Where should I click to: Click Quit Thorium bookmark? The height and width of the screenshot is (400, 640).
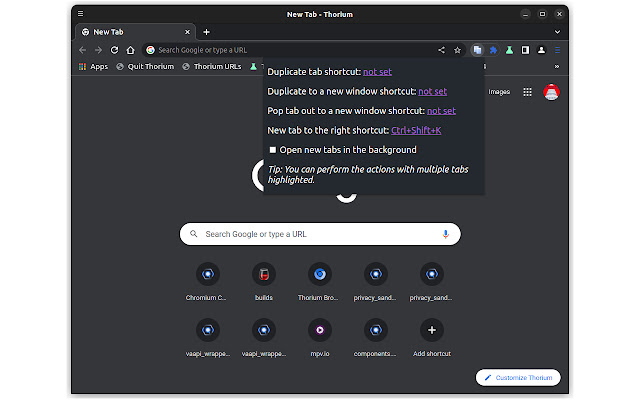click(145, 66)
